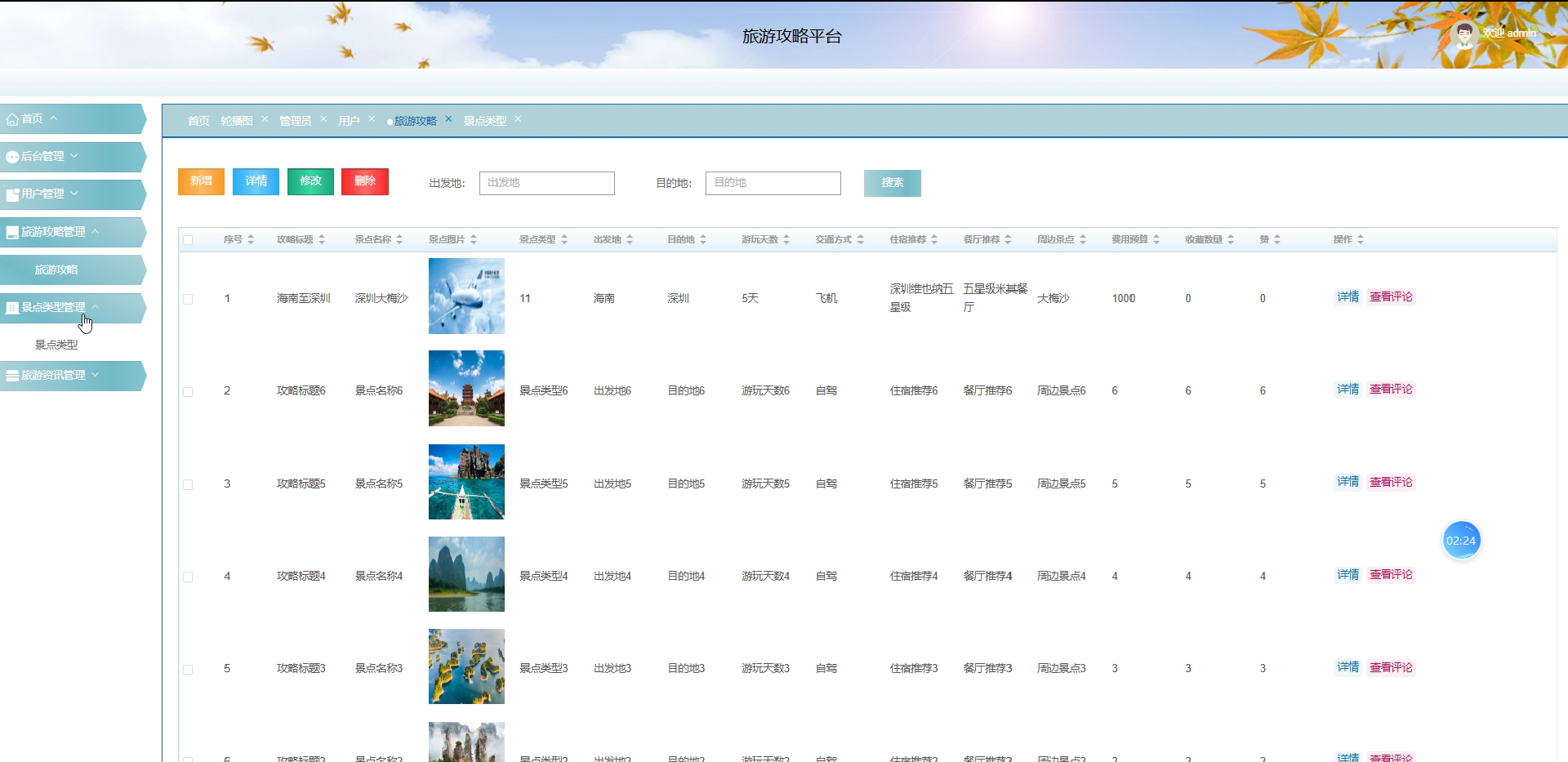Switch to the 管理员 tab

[x=295, y=121]
